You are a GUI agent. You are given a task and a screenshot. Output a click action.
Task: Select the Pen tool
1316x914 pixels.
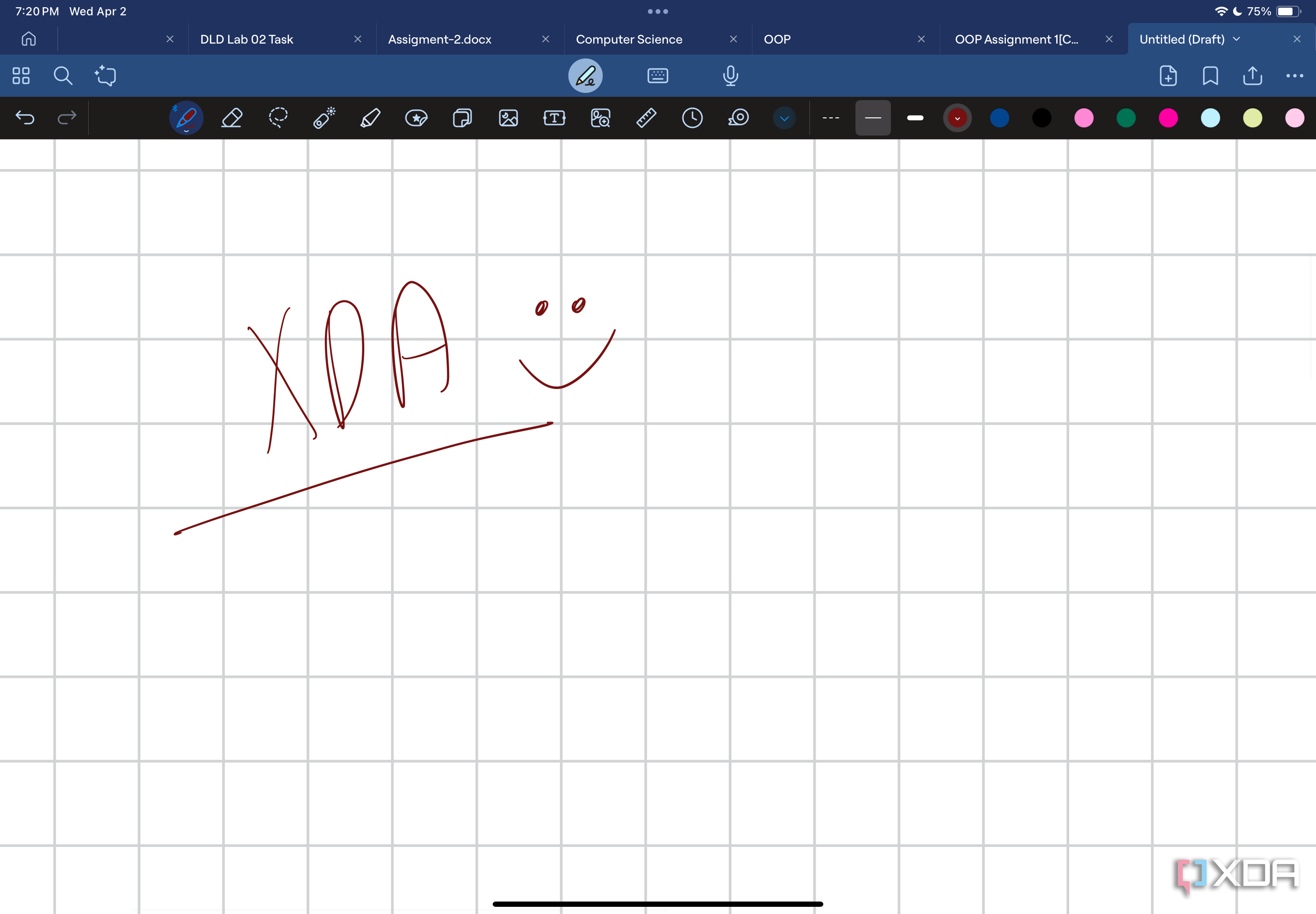[186, 118]
